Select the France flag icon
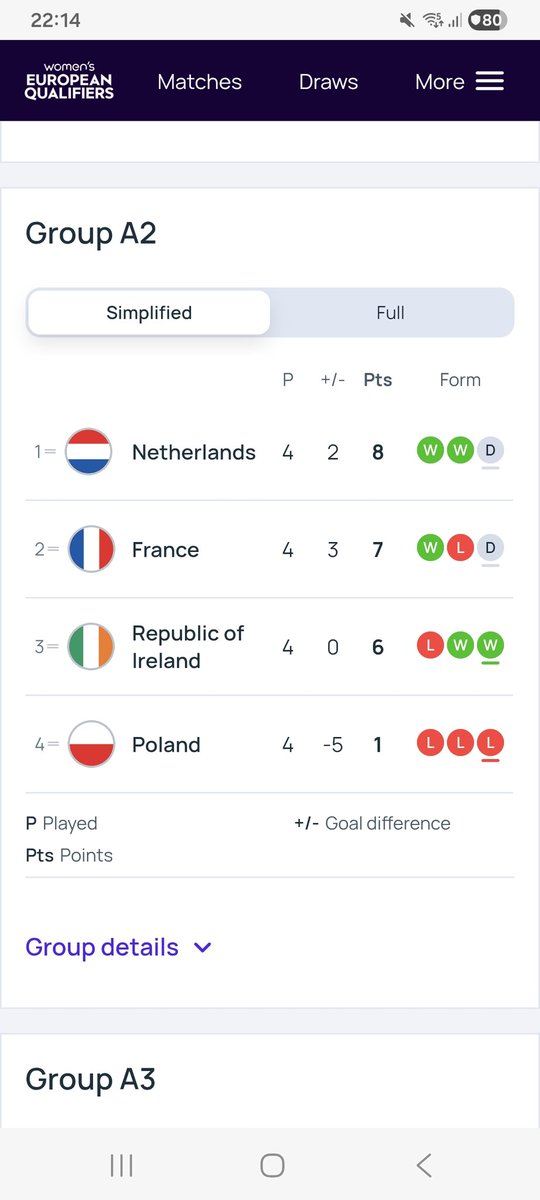540x1200 pixels. [x=91, y=549]
